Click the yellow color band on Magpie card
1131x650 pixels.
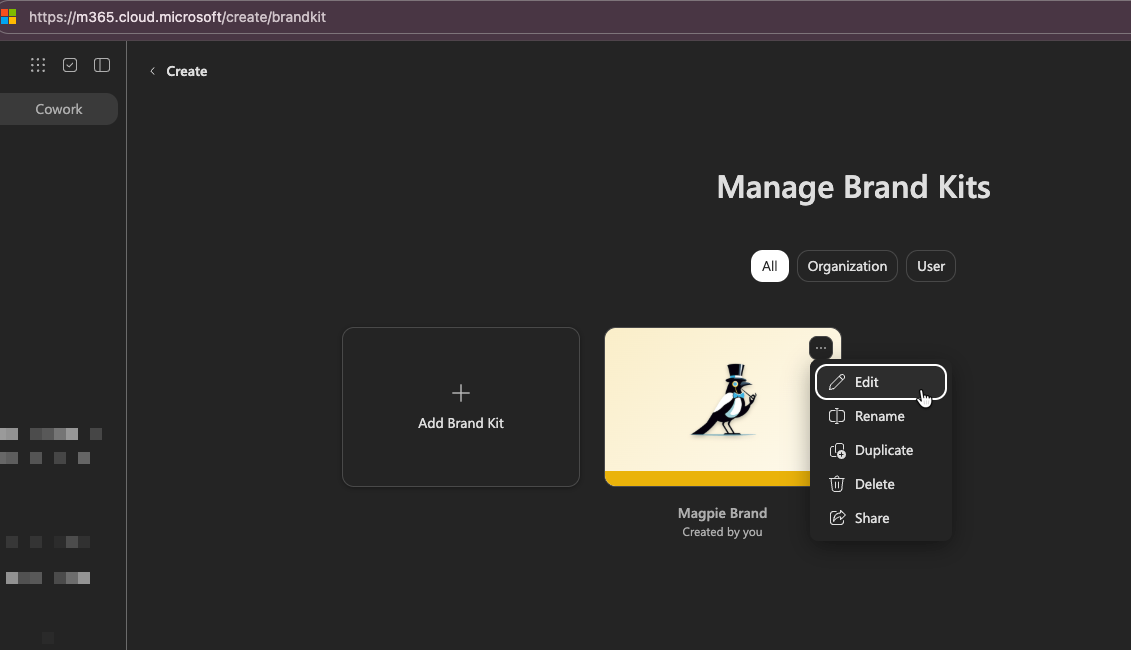pos(707,478)
